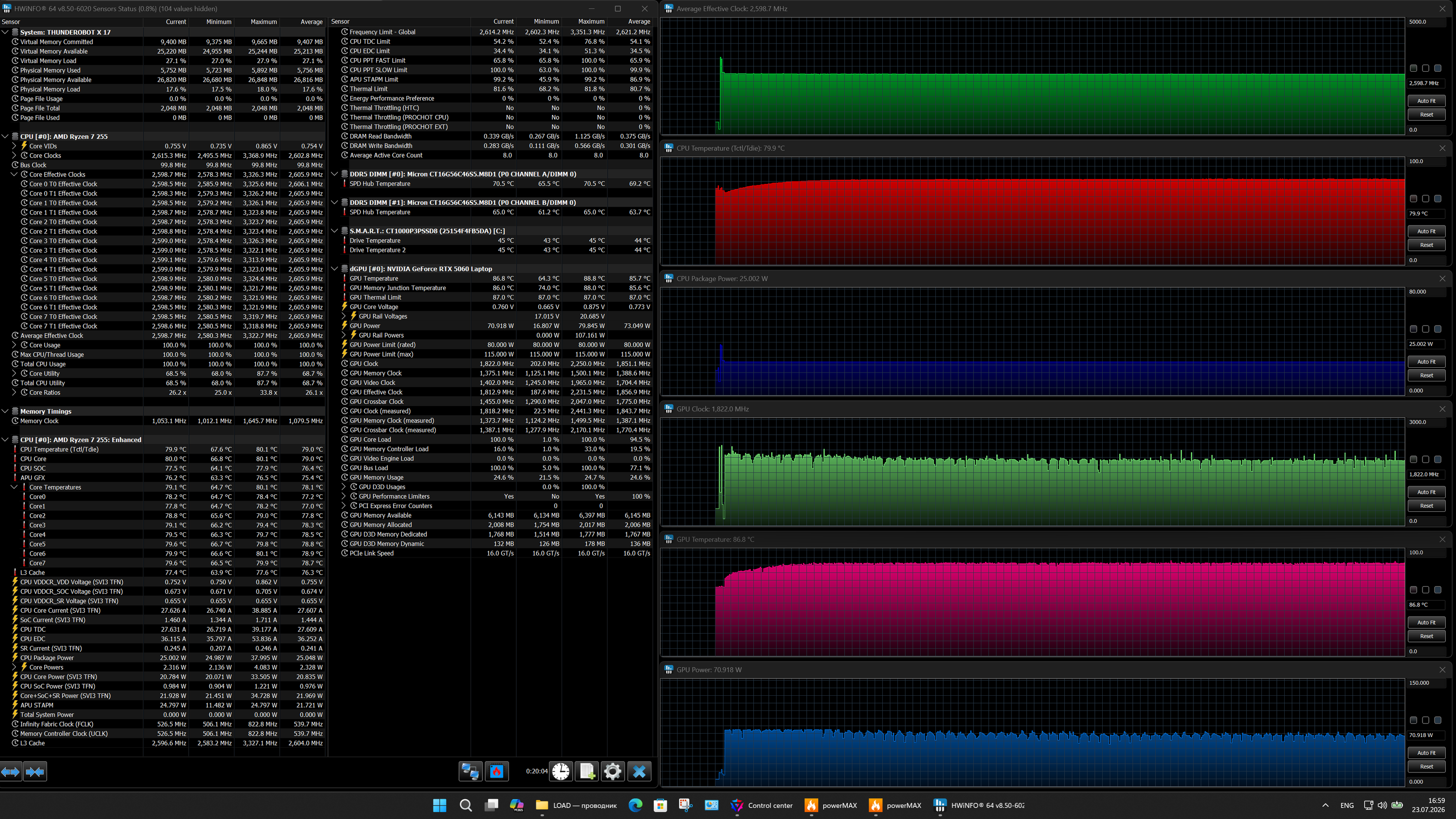Click the expand columns left-right arrows icon

[11, 771]
